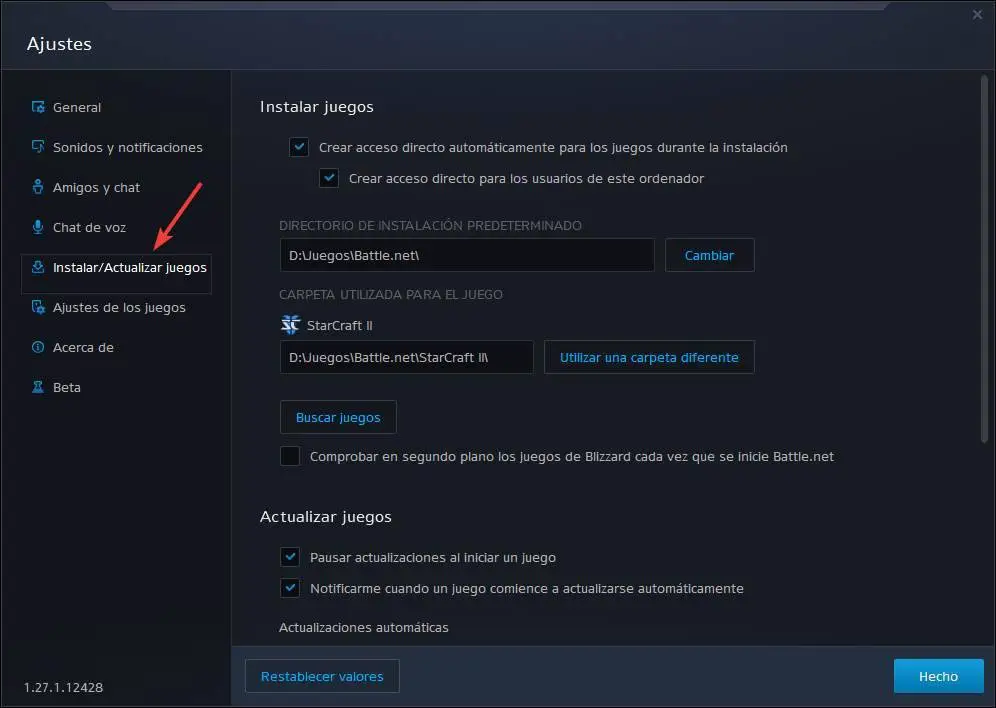Enable comprobar en segundo plano los juegos
Viewport: 996px width, 708px height.
(x=290, y=456)
